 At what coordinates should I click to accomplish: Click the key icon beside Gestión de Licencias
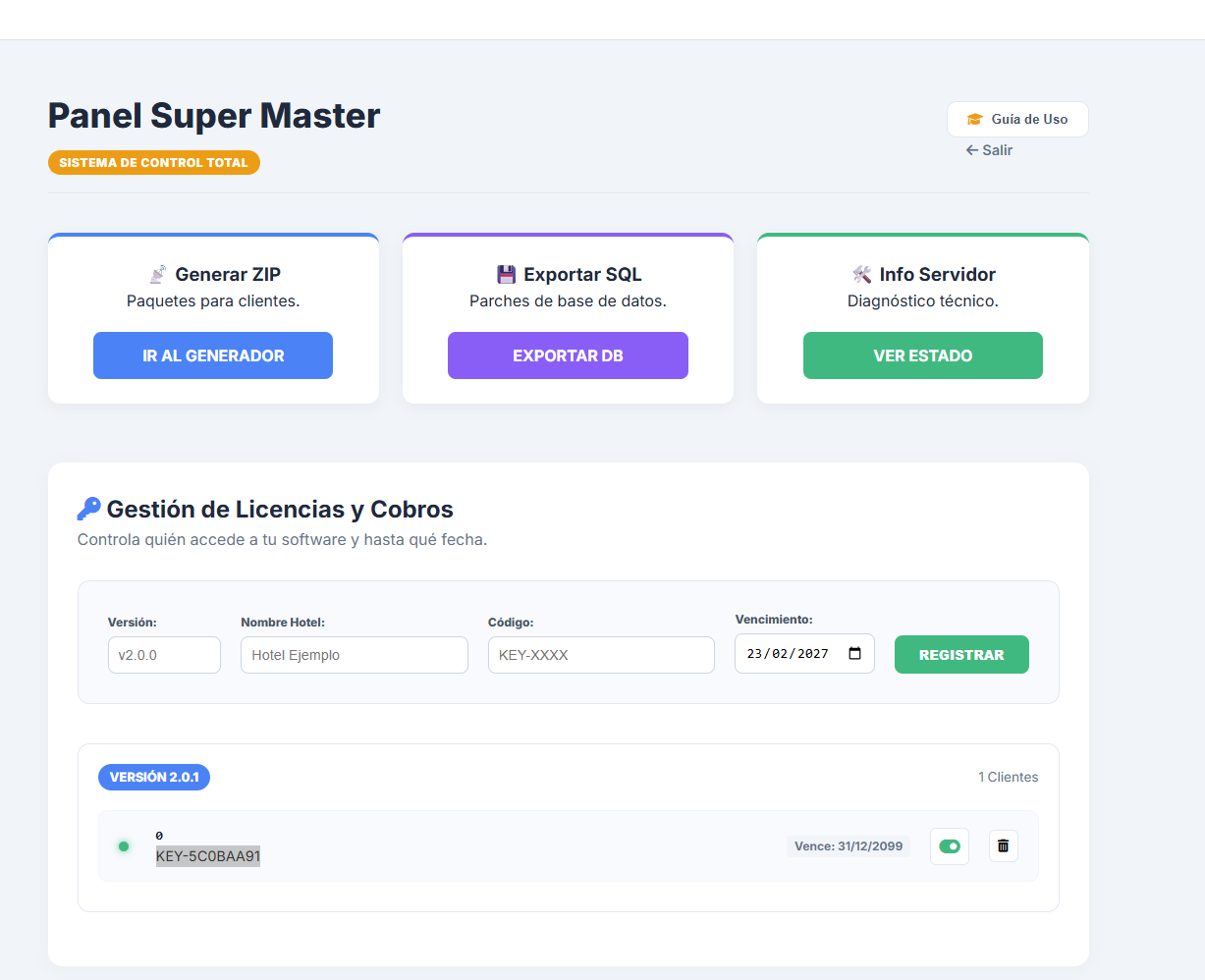[x=89, y=509]
